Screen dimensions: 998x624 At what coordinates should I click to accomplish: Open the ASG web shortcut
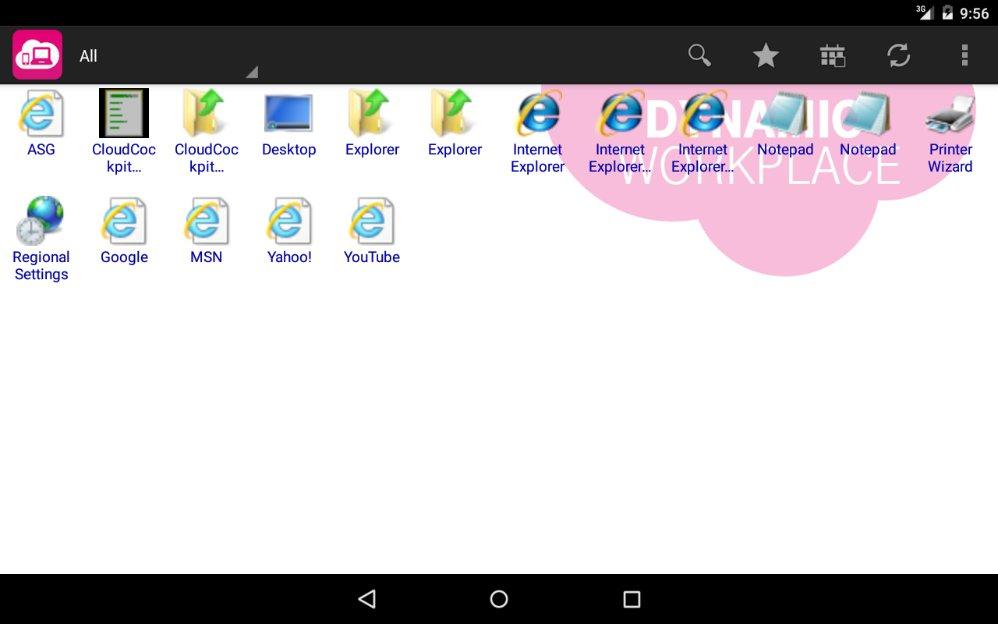41,123
